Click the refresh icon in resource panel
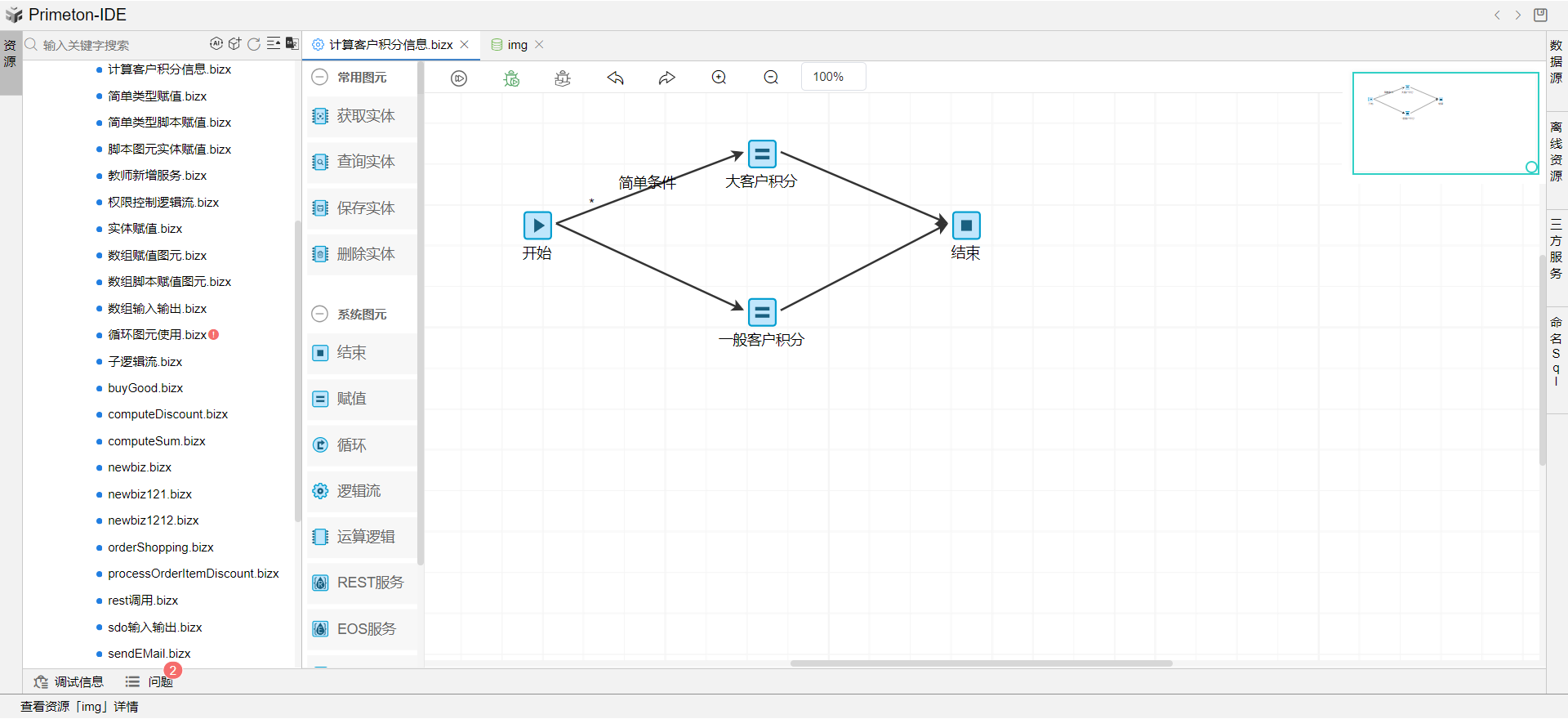This screenshot has width=1568, height=719. pos(254,44)
